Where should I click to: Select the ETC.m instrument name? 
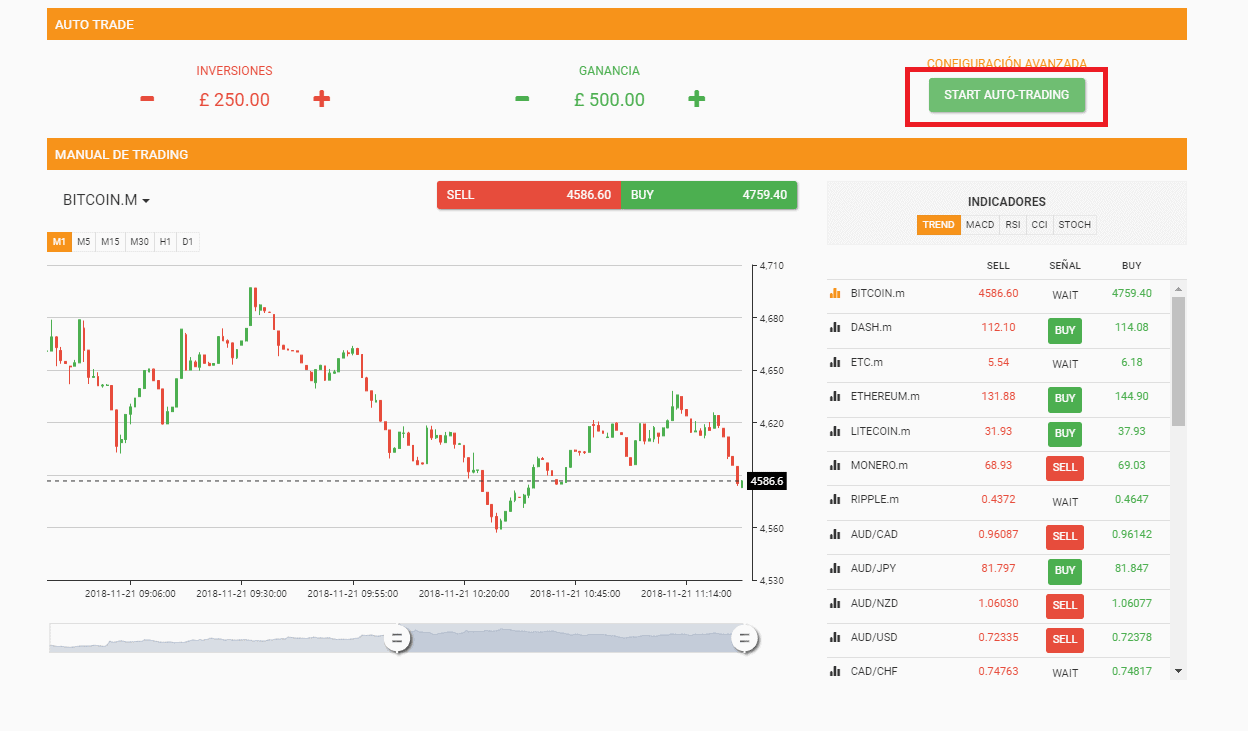tap(867, 362)
